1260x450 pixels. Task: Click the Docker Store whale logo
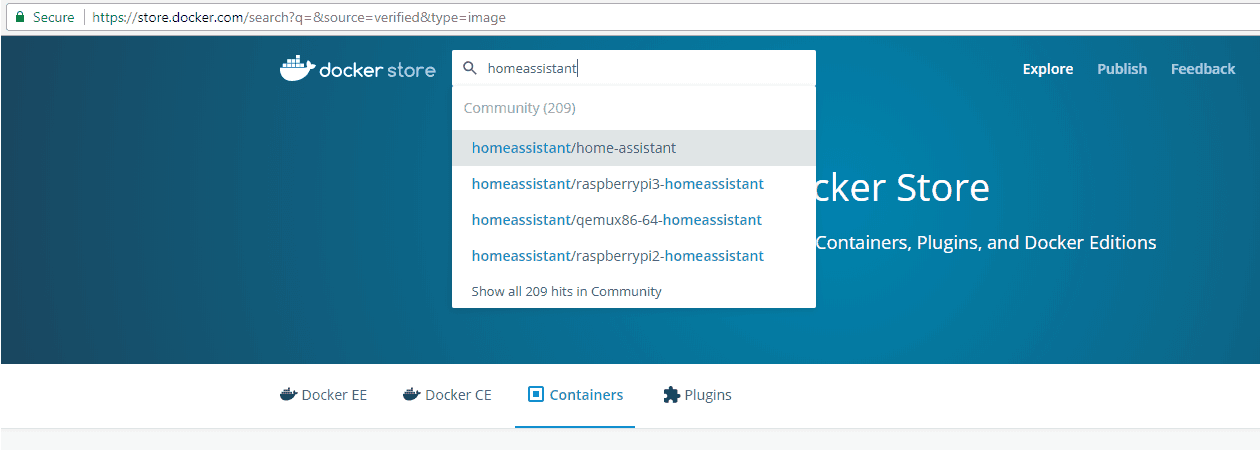[x=297, y=69]
